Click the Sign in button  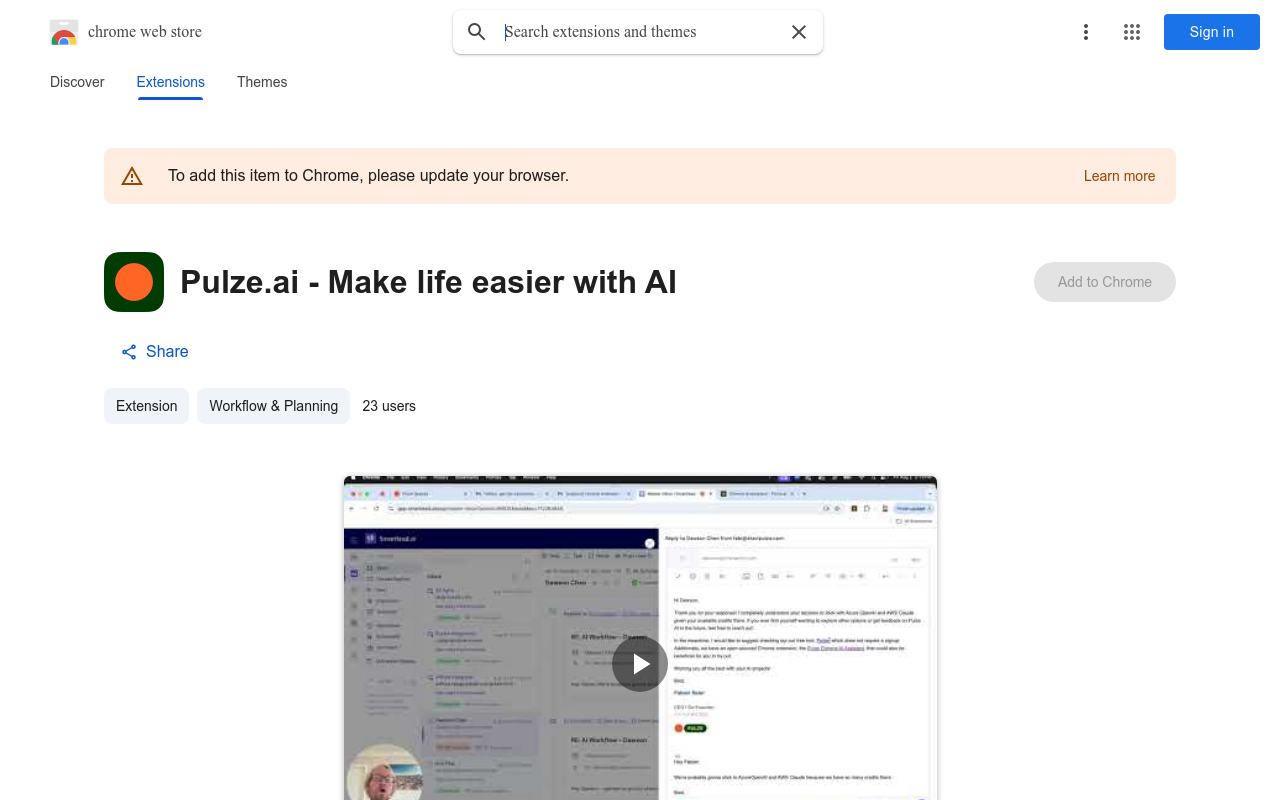[x=1212, y=32]
